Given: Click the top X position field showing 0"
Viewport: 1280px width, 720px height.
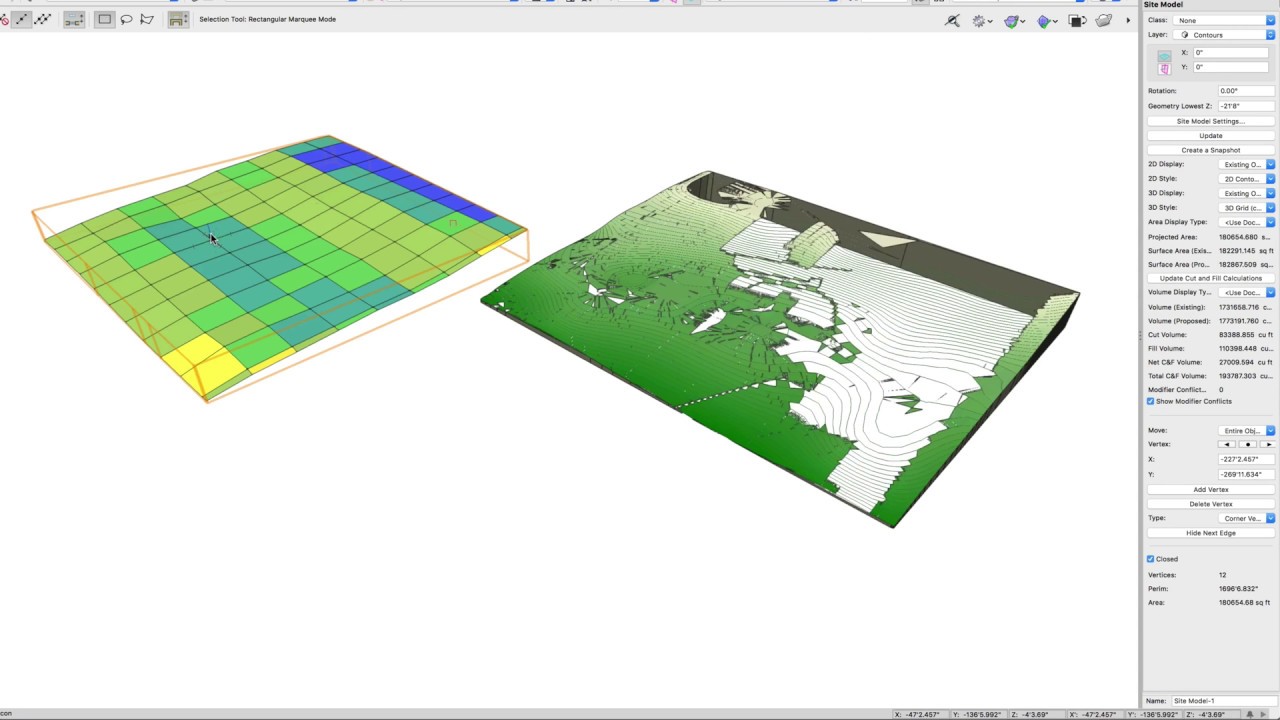Looking at the screenshot, I should click(x=1233, y=53).
